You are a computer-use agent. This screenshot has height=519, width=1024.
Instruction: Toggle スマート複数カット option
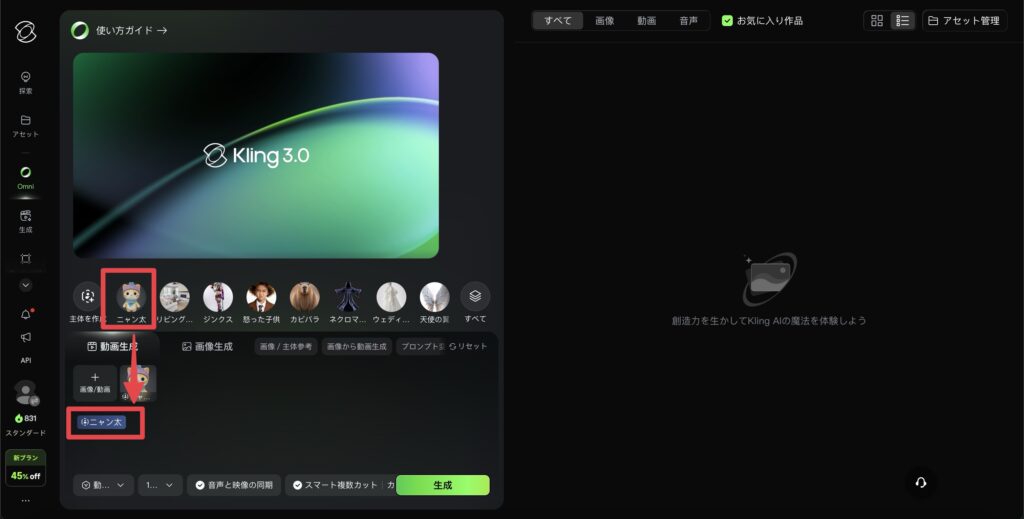point(335,485)
